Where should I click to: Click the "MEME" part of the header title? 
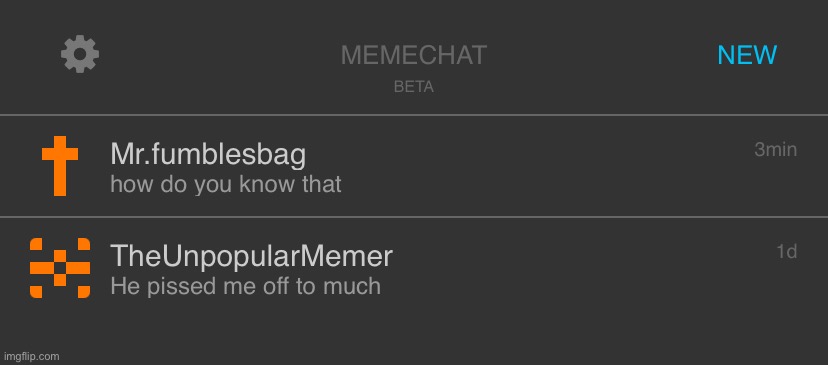click(377, 55)
